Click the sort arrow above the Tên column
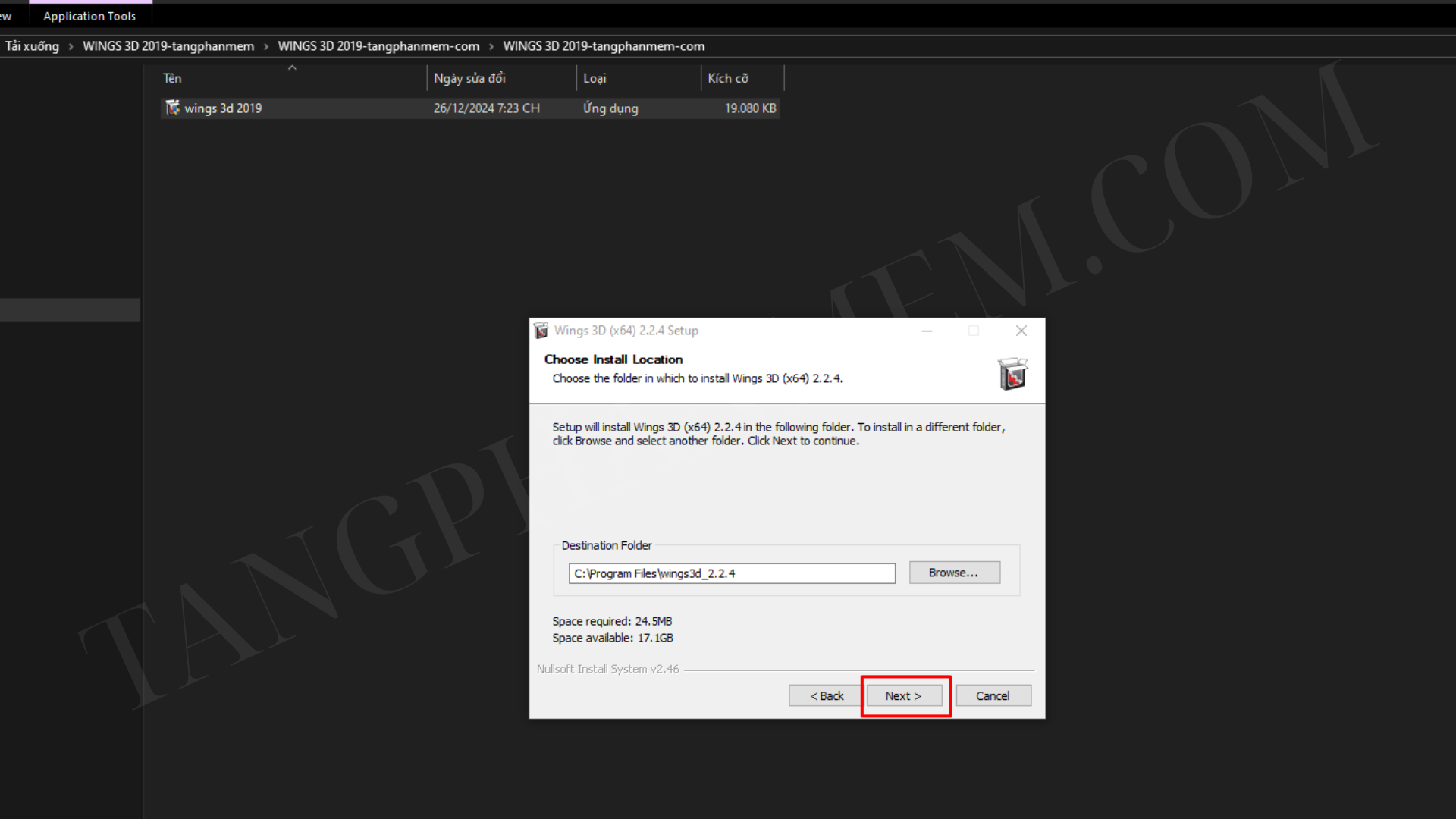Screen dimensions: 1456x819 pyautogui.click(x=292, y=68)
